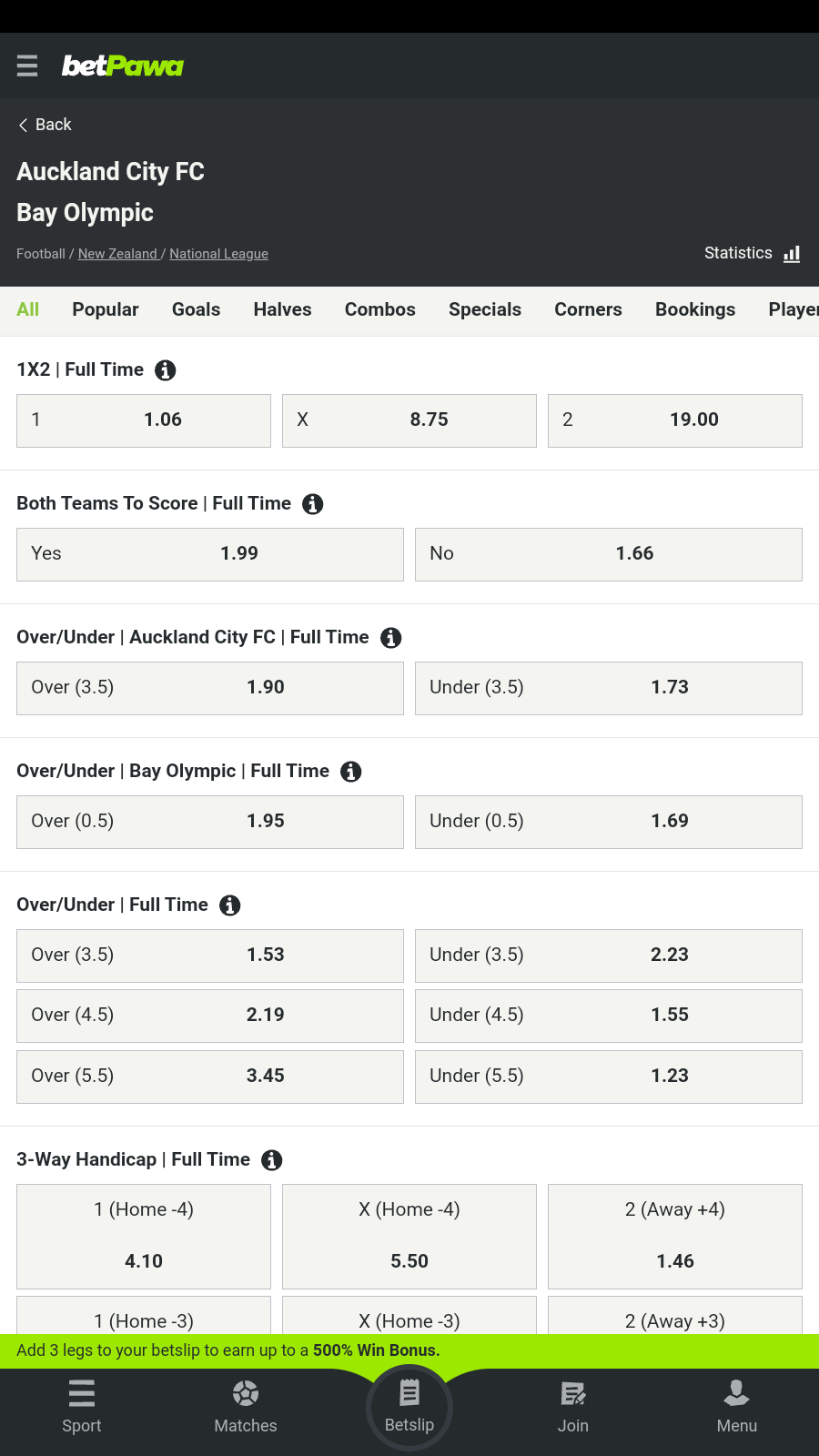
Task: Switch to the Corners tab
Action: pyautogui.click(x=588, y=309)
